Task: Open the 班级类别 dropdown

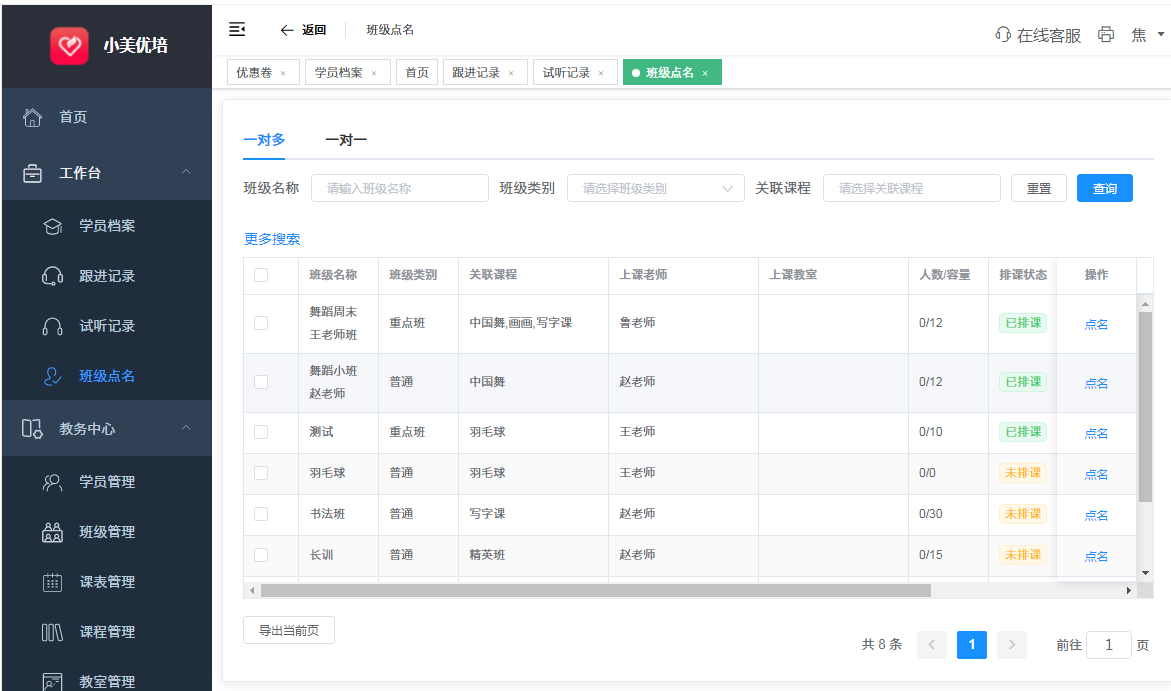Action: coord(655,188)
